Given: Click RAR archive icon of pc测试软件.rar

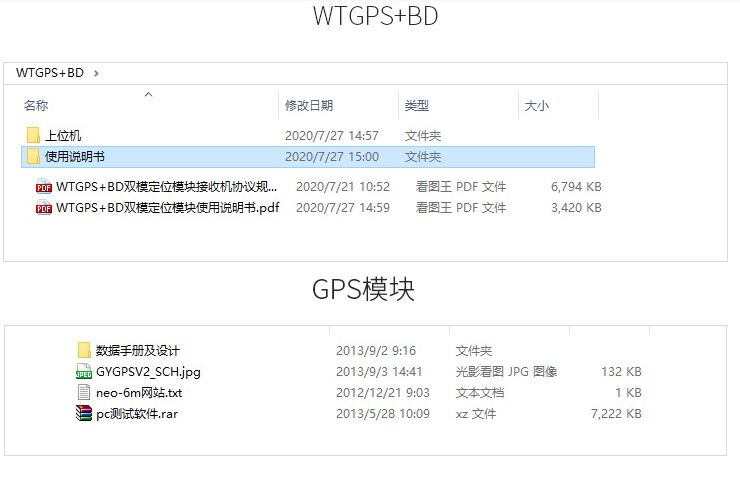Looking at the screenshot, I should pyautogui.click(x=84, y=413).
